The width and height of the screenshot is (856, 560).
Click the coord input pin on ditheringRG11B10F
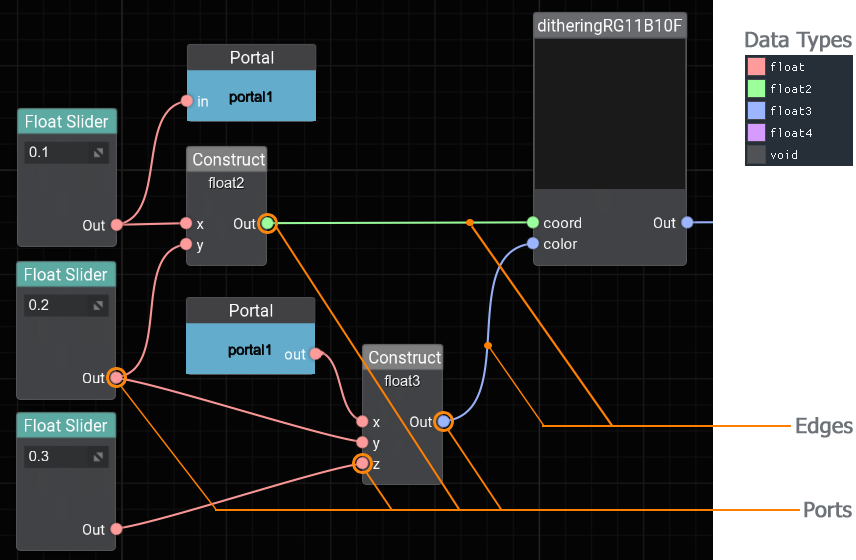point(533,223)
